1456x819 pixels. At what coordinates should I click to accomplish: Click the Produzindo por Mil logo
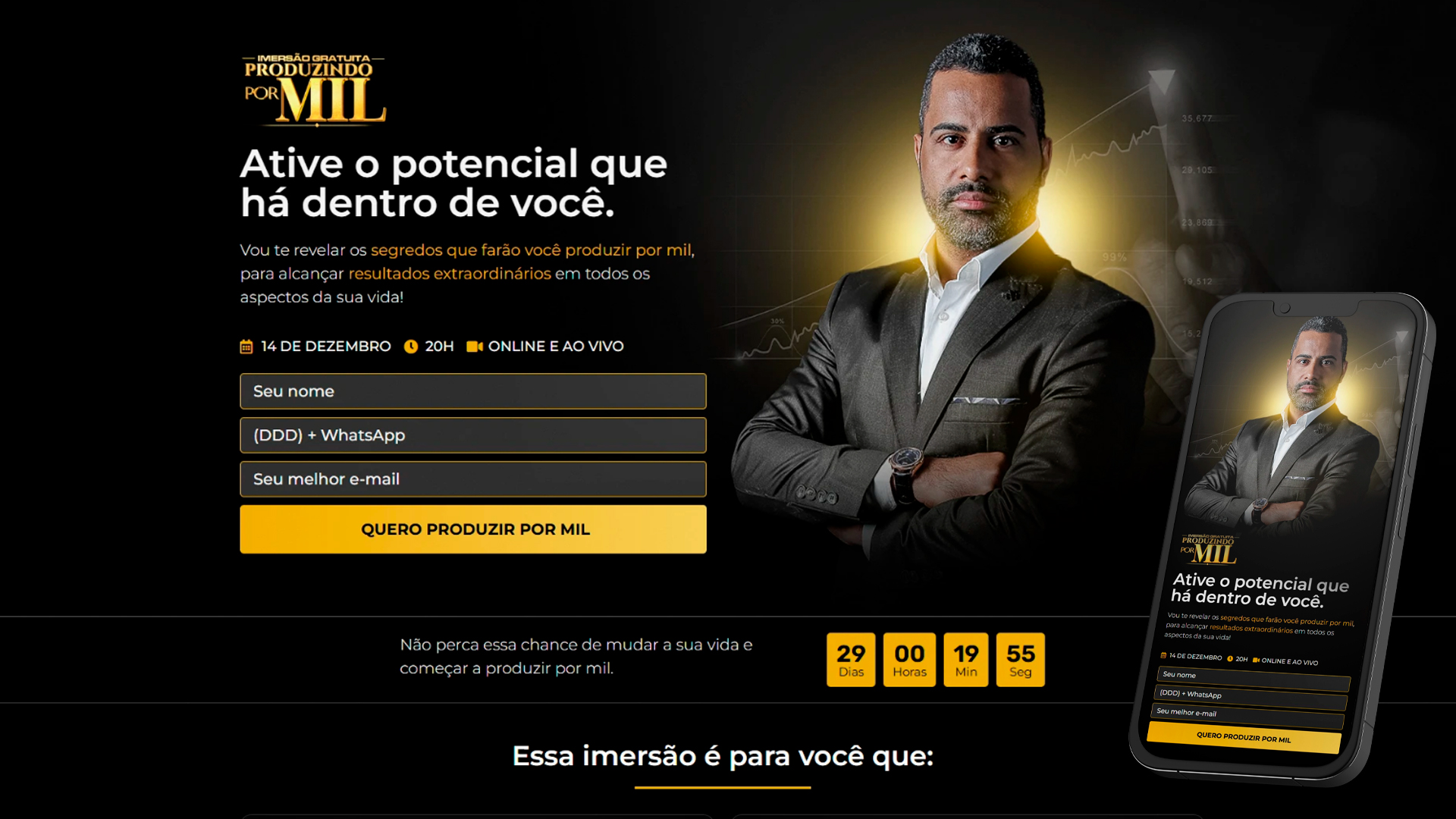point(314,89)
